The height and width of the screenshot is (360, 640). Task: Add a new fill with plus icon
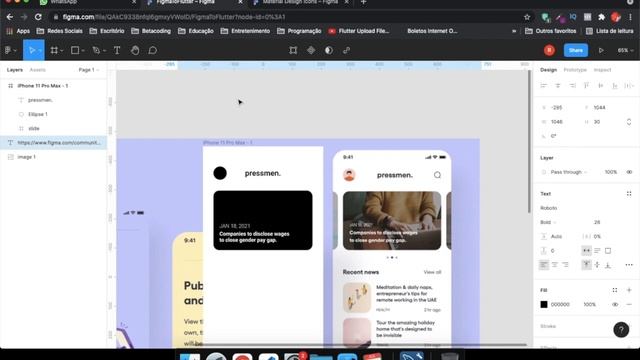629,290
